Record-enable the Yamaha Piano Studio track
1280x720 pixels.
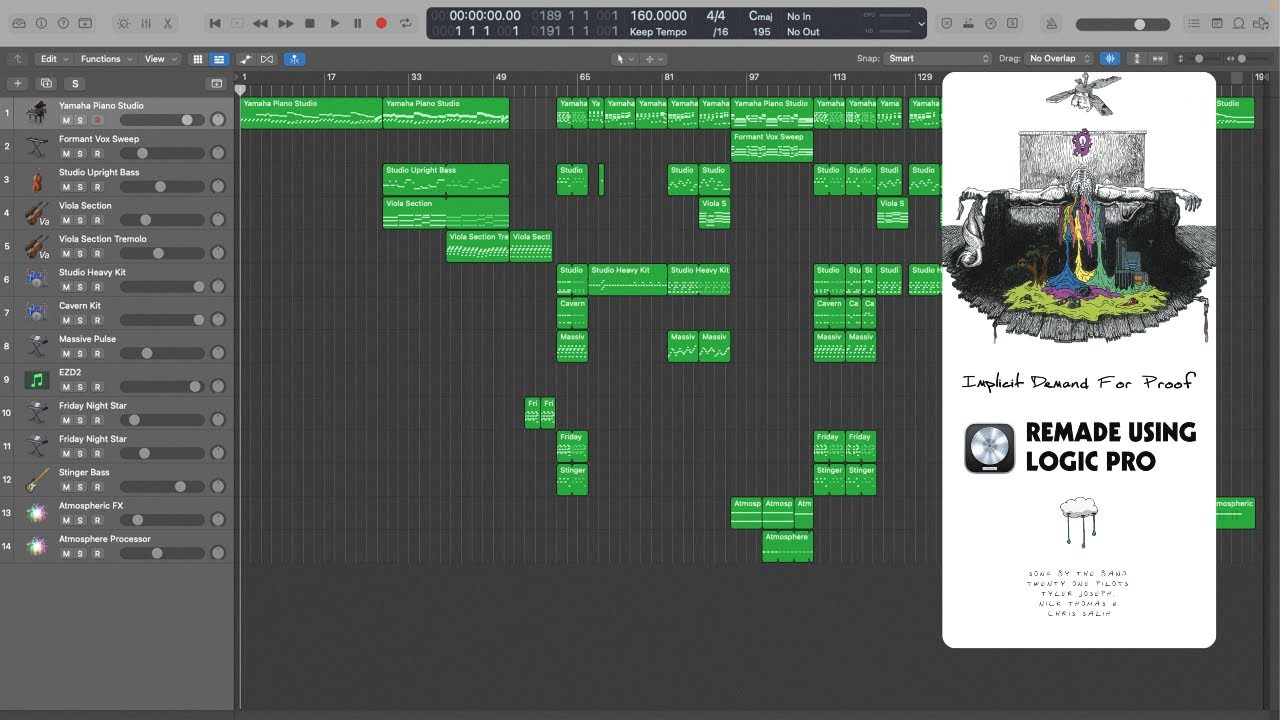(x=97, y=120)
